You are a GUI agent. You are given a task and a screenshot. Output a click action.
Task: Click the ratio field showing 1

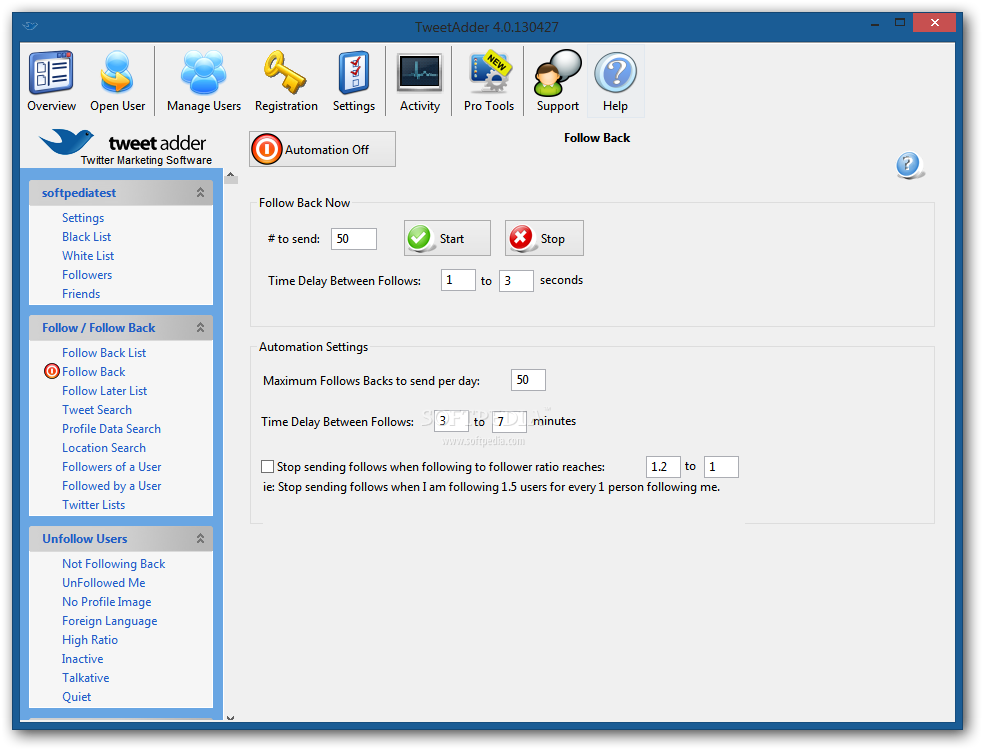coord(721,467)
